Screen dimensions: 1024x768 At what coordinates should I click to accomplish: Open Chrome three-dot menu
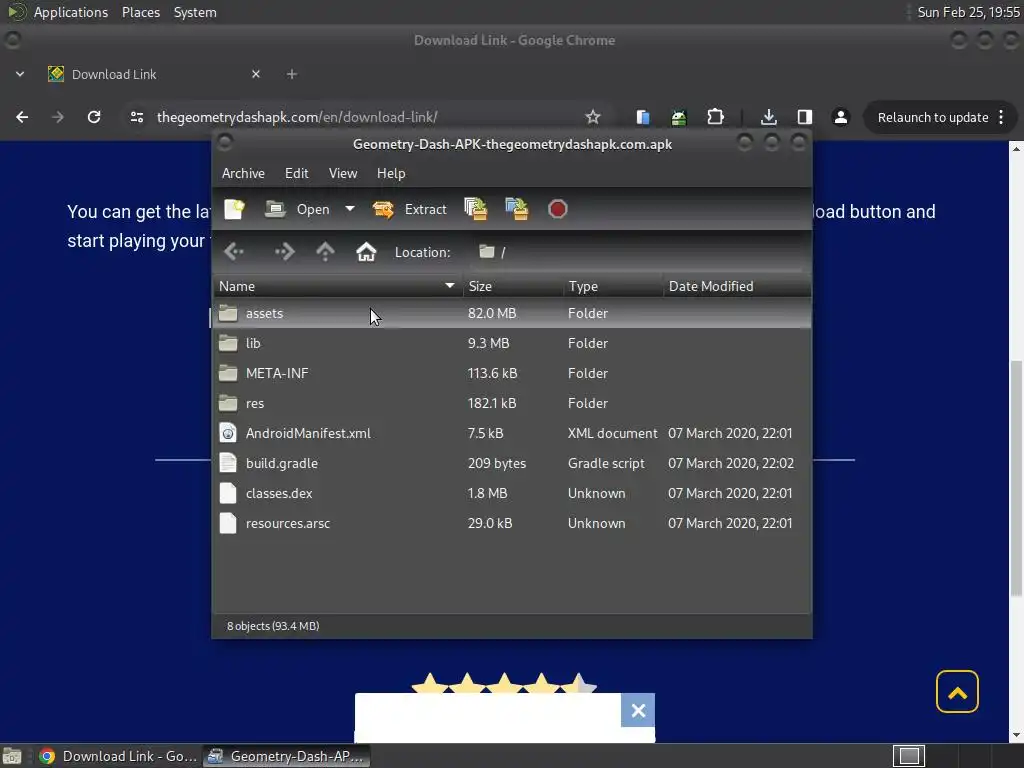point(1001,118)
